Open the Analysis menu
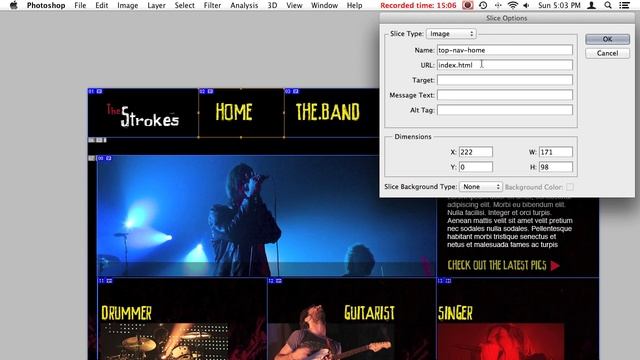Viewport: 640px width, 360px height. pyautogui.click(x=244, y=5)
